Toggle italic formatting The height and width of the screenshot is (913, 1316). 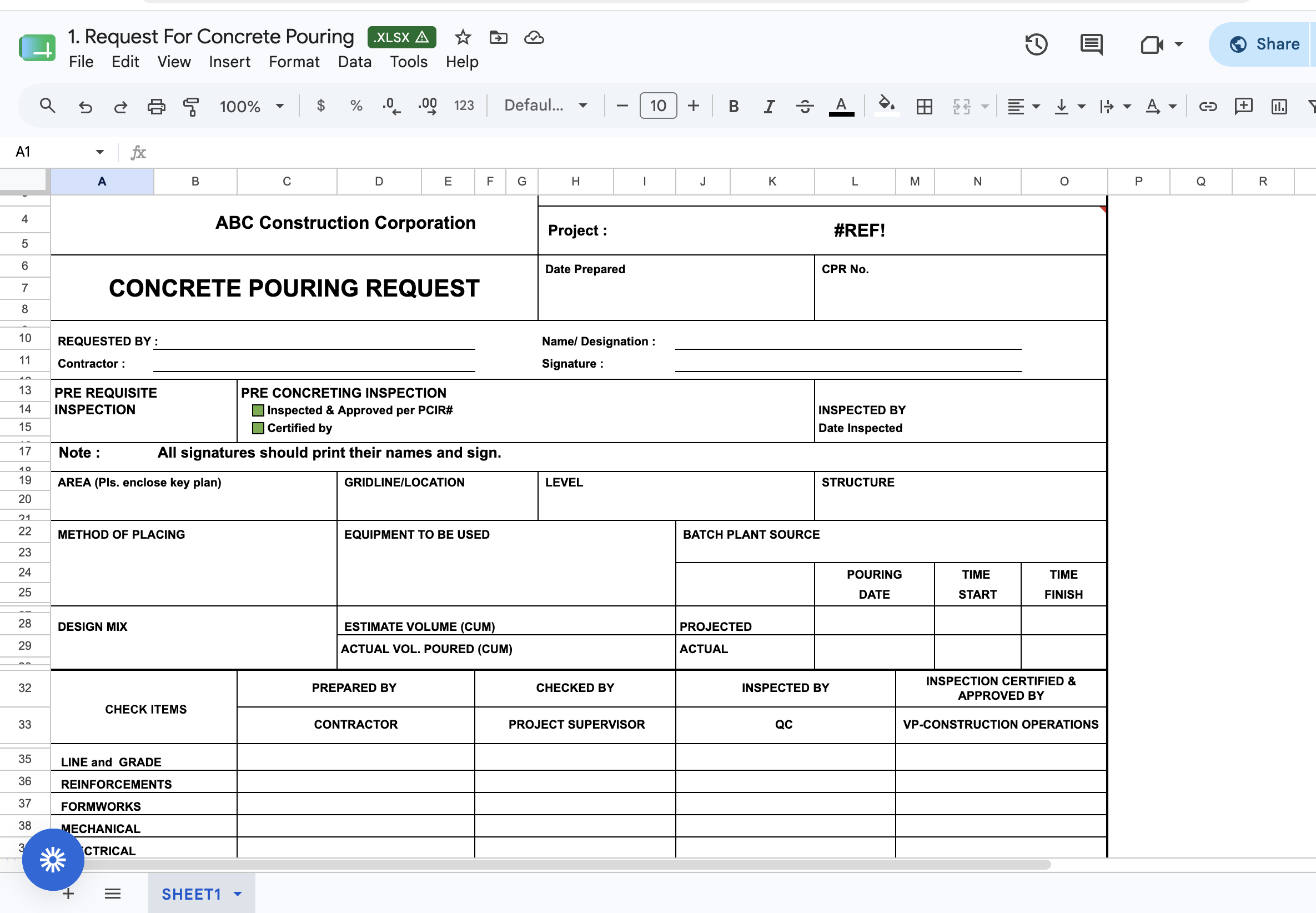coord(769,107)
